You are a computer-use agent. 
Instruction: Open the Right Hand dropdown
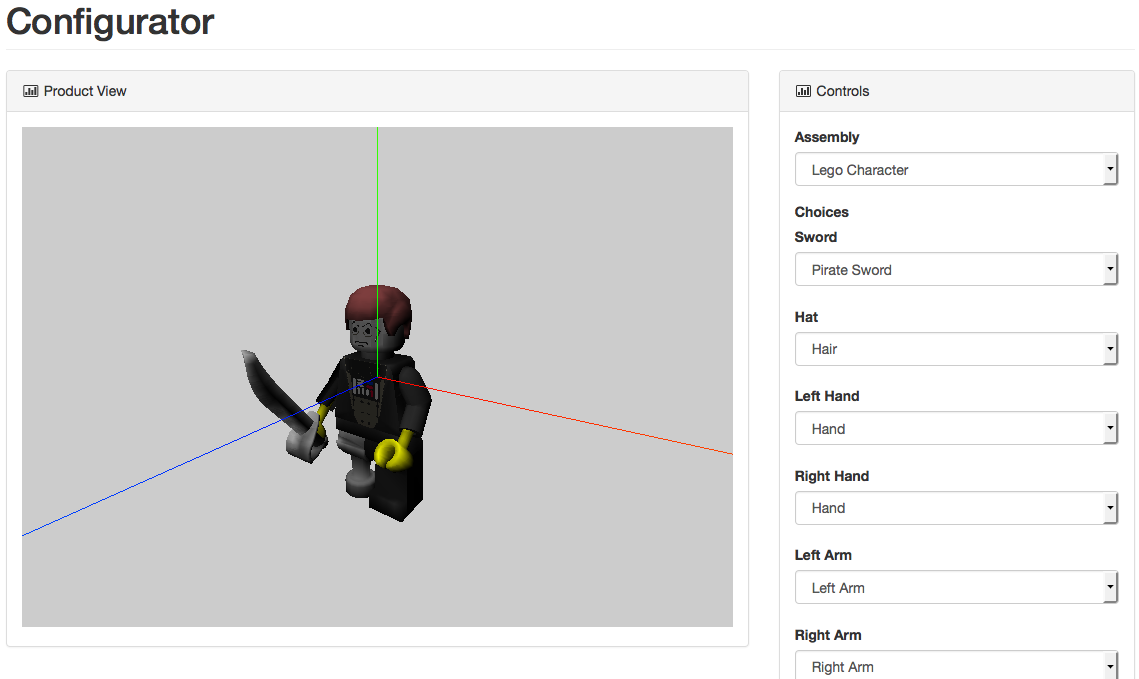[956, 508]
